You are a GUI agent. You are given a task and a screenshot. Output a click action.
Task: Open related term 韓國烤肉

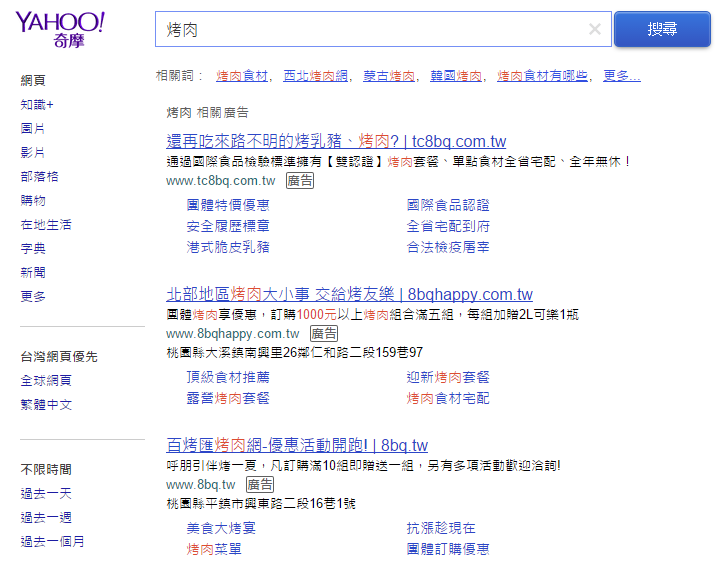coord(456,76)
